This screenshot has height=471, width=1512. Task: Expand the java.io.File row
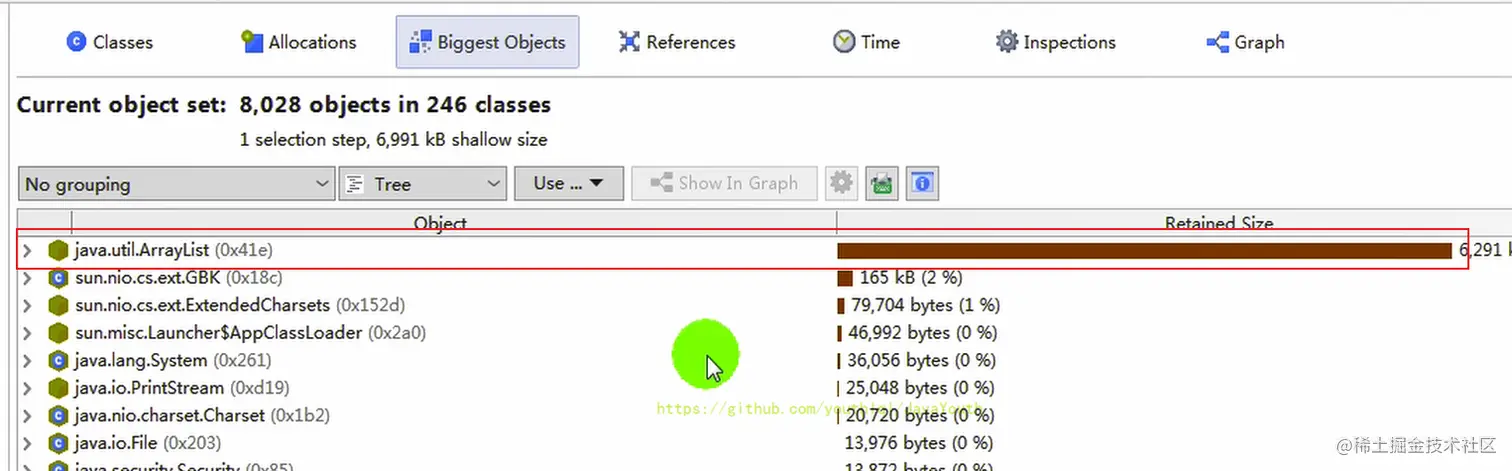(x=28, y=442)
